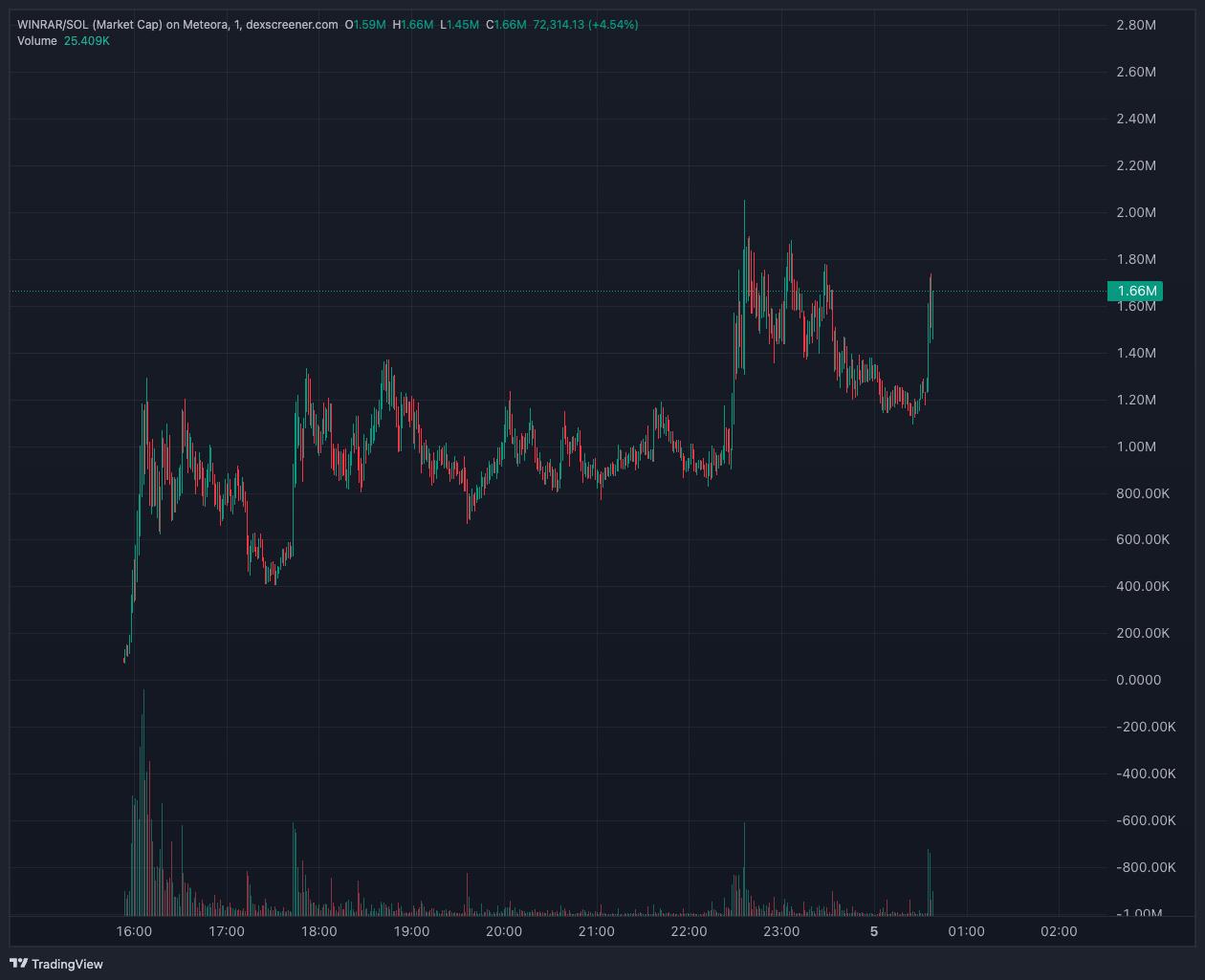The width and height of the screenshot is (1205, 980).
Task: Click the tall volume bar near 16:00
Action: click(x=143, y=801)
